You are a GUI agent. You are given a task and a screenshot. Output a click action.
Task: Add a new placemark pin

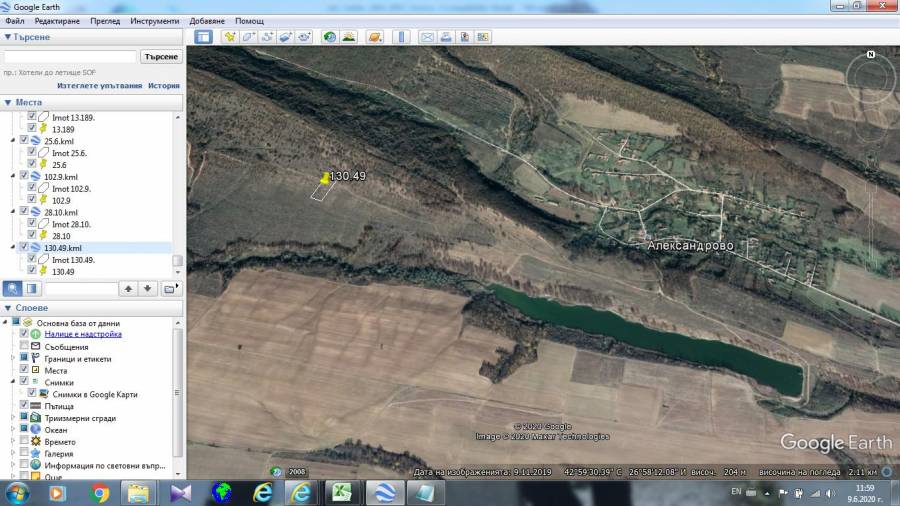[229, 37]
